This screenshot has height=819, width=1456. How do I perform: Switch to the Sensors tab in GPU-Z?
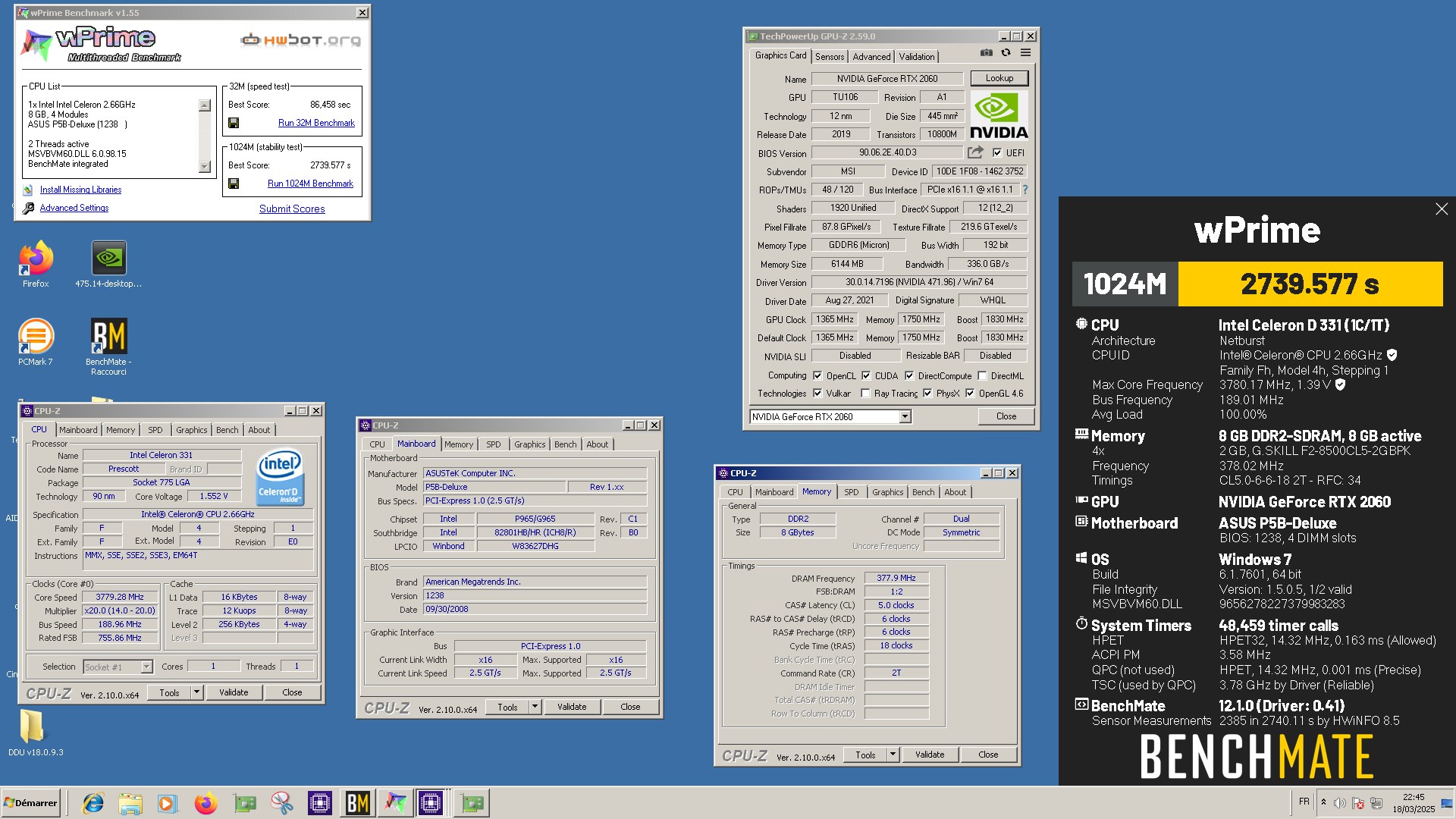tap(830, 57)
